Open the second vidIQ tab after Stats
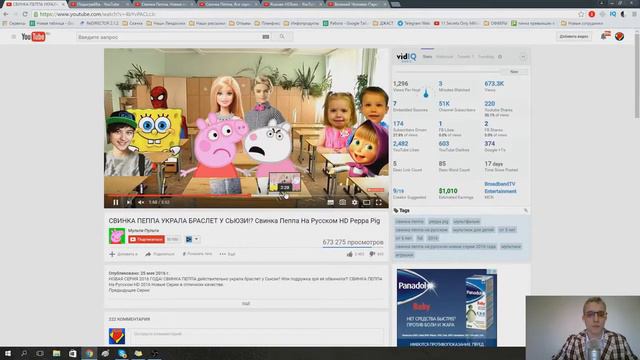 pos(444,57)
